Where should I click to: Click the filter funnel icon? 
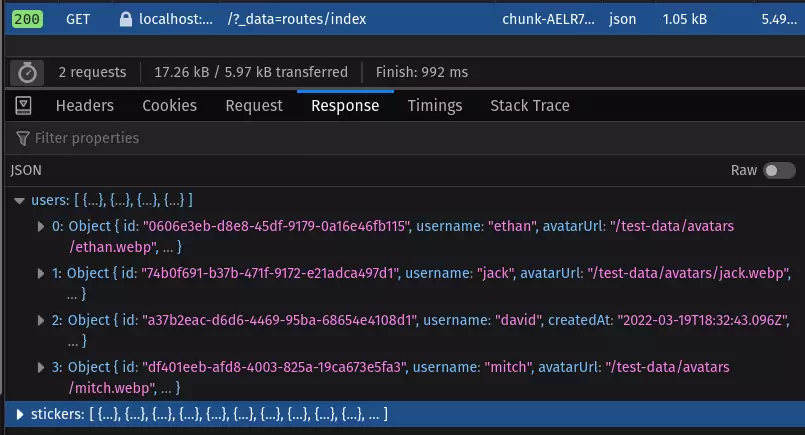pos(23,138)
